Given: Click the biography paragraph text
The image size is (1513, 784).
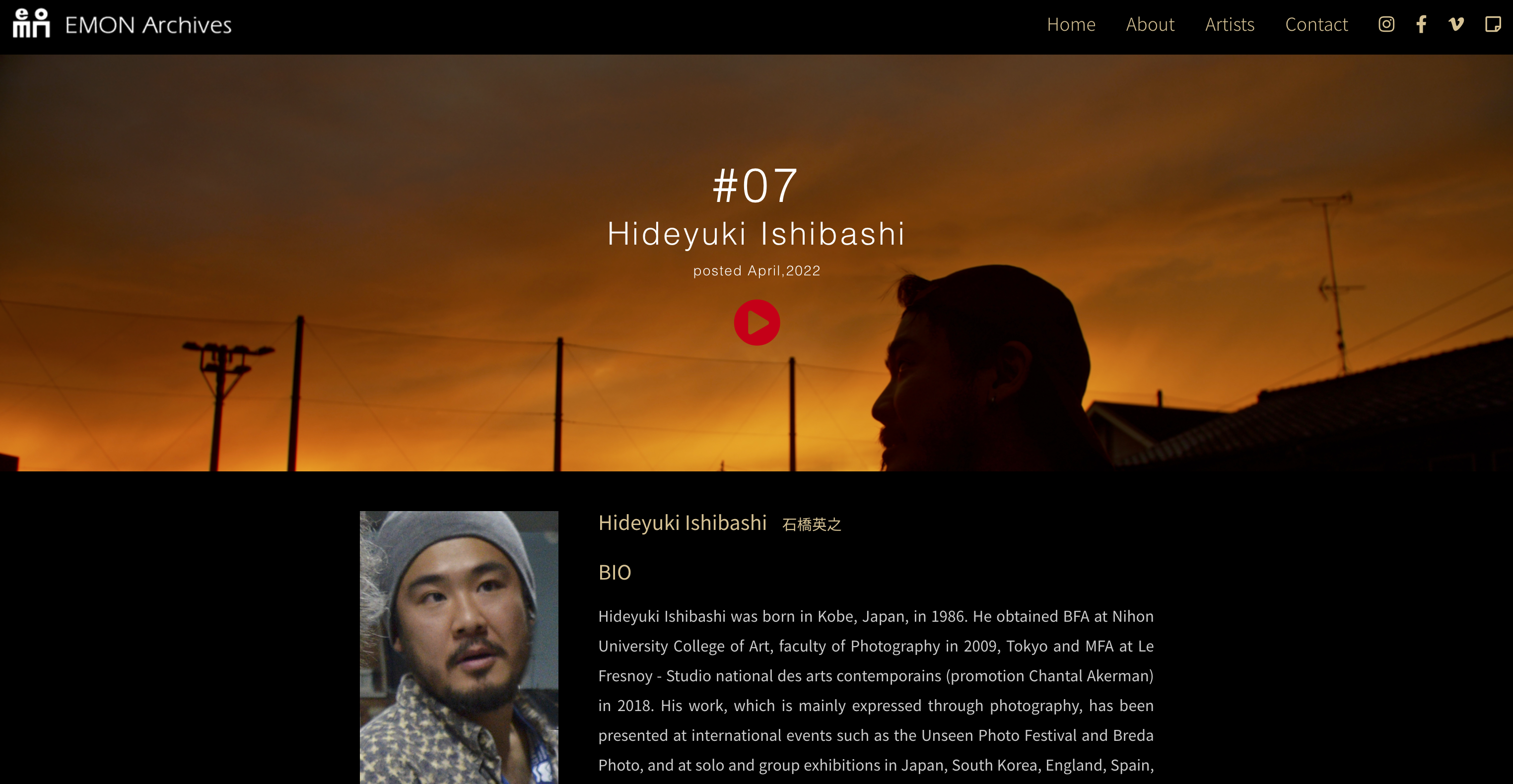Looking at the screenshot, I should tap(876, 691).
